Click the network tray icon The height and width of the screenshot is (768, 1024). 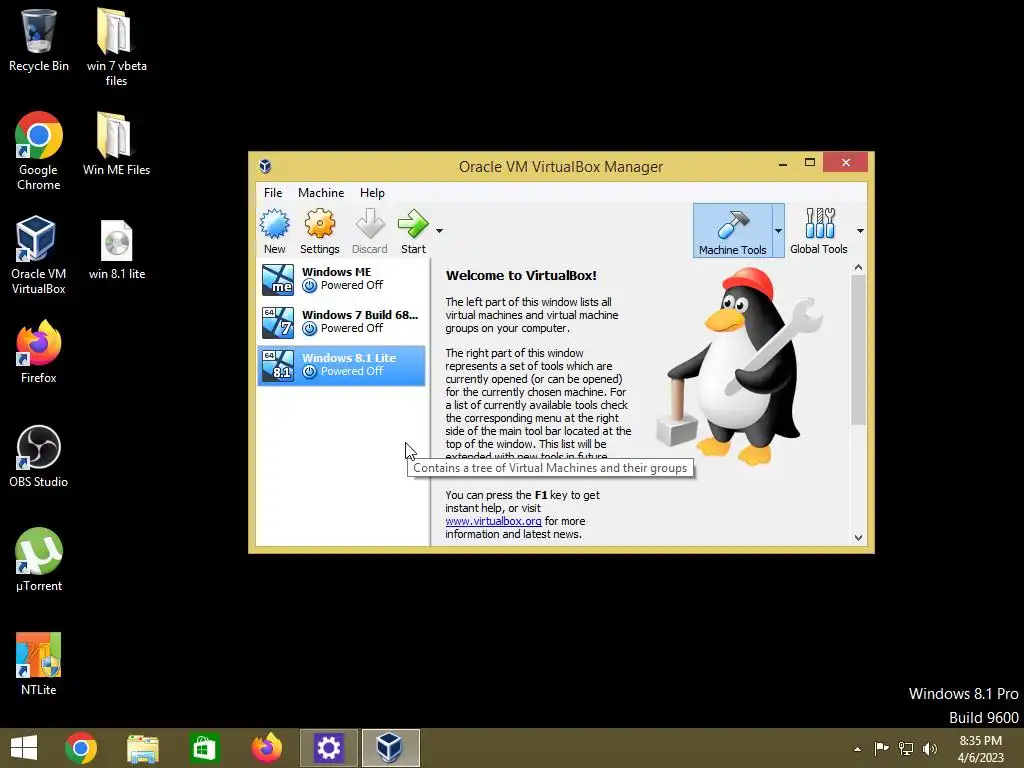pos(906,748)
